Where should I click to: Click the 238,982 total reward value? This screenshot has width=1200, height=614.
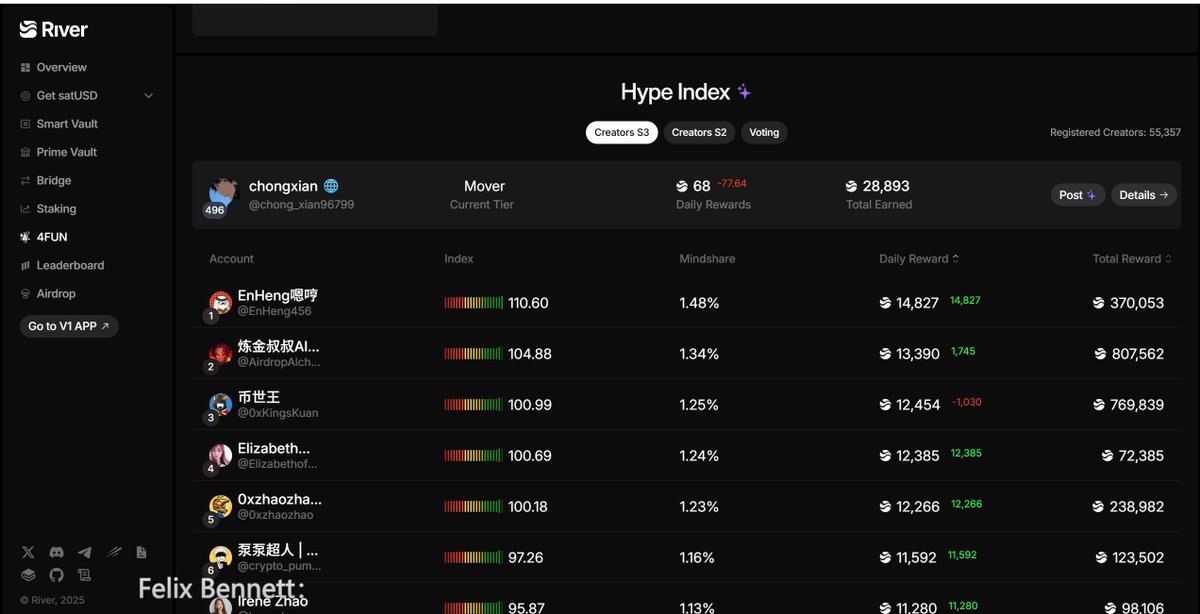(x=1137, y=507)
